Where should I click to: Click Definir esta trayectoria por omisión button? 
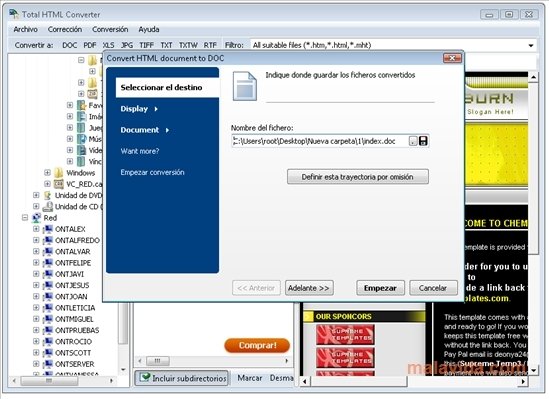(x=358, y=177)
